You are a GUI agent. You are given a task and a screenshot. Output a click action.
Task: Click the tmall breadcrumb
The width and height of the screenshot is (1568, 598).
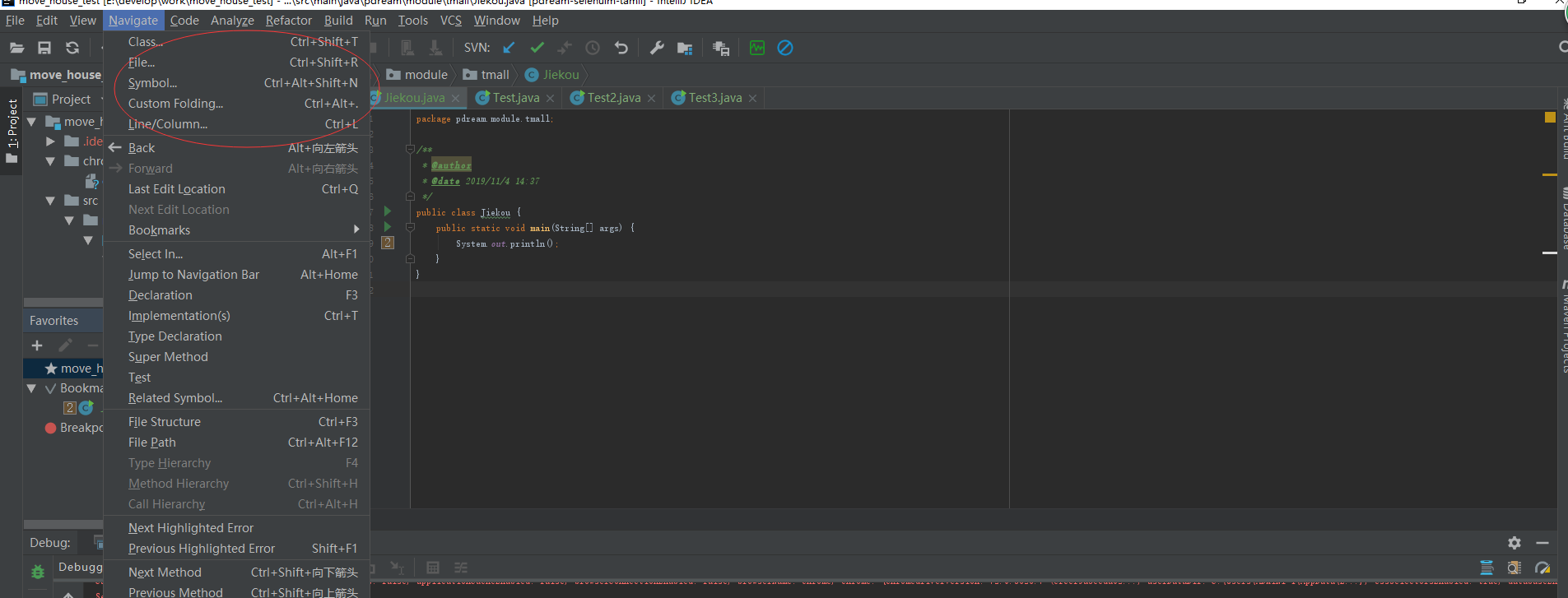pyautogui.click(x=486, y=75)
